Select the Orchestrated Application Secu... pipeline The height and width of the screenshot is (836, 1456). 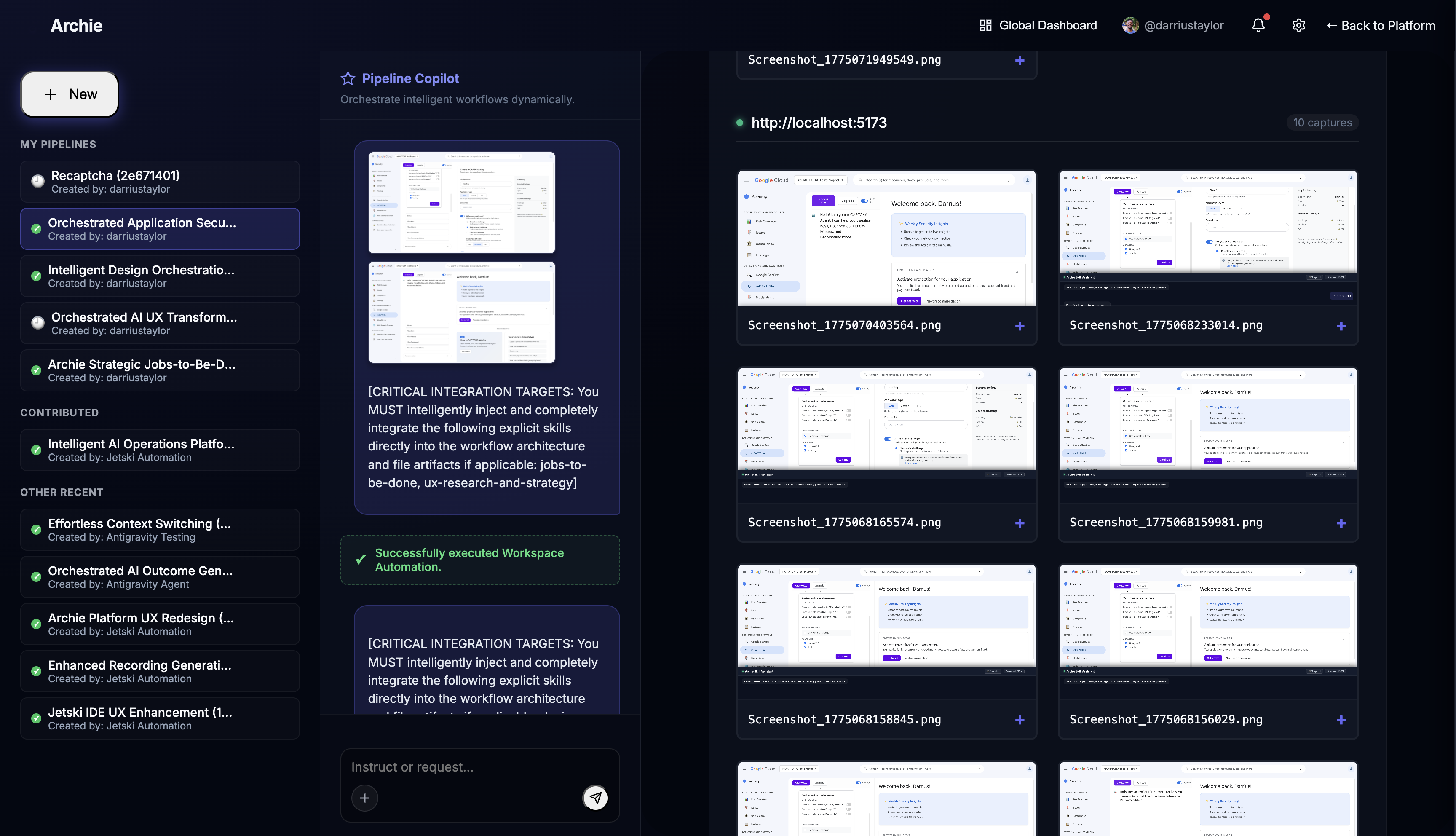coord(160,228)
